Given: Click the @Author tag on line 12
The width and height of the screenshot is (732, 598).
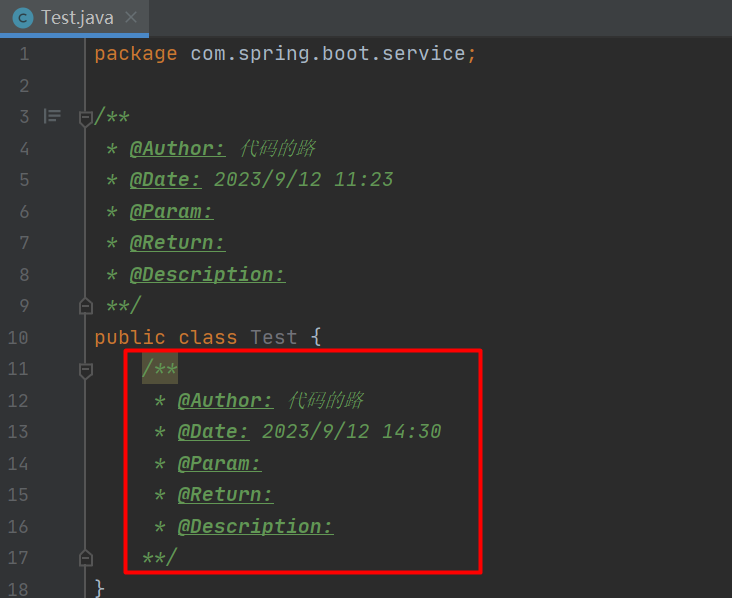Looking at the screenshot, I should point(225,401).
